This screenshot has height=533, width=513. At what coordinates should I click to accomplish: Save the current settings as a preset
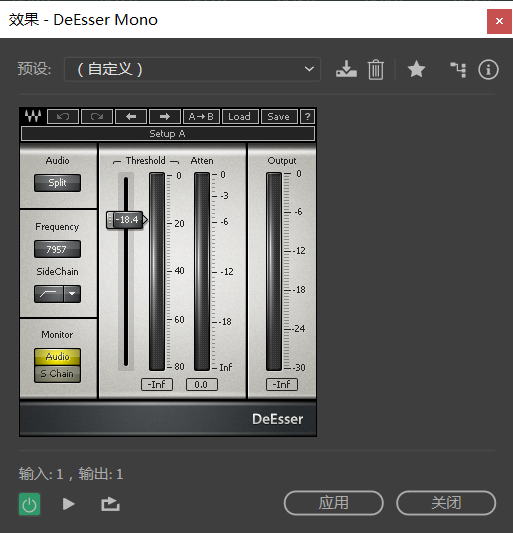(346, 69)
